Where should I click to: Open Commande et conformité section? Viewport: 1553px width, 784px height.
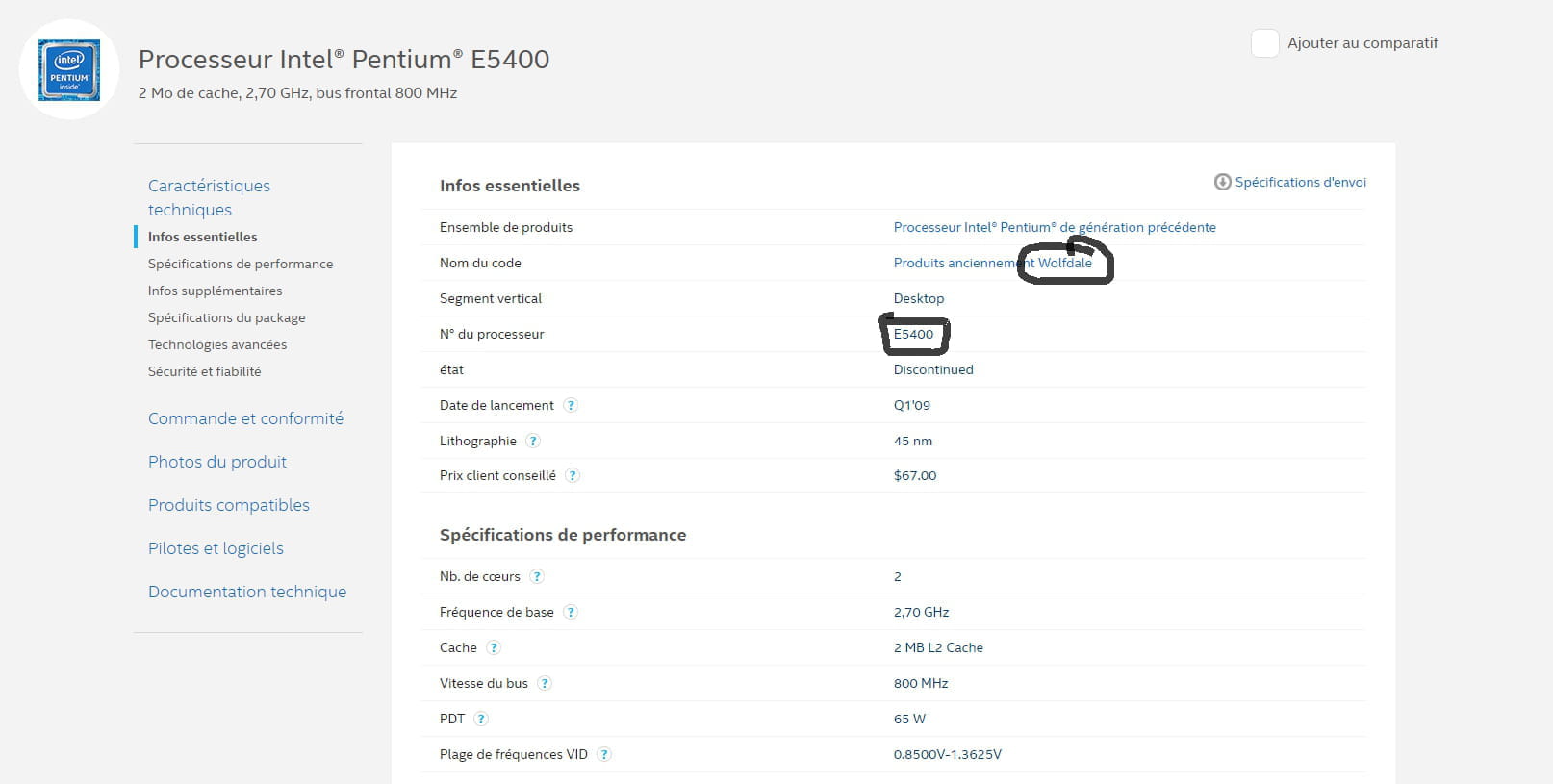245,418
